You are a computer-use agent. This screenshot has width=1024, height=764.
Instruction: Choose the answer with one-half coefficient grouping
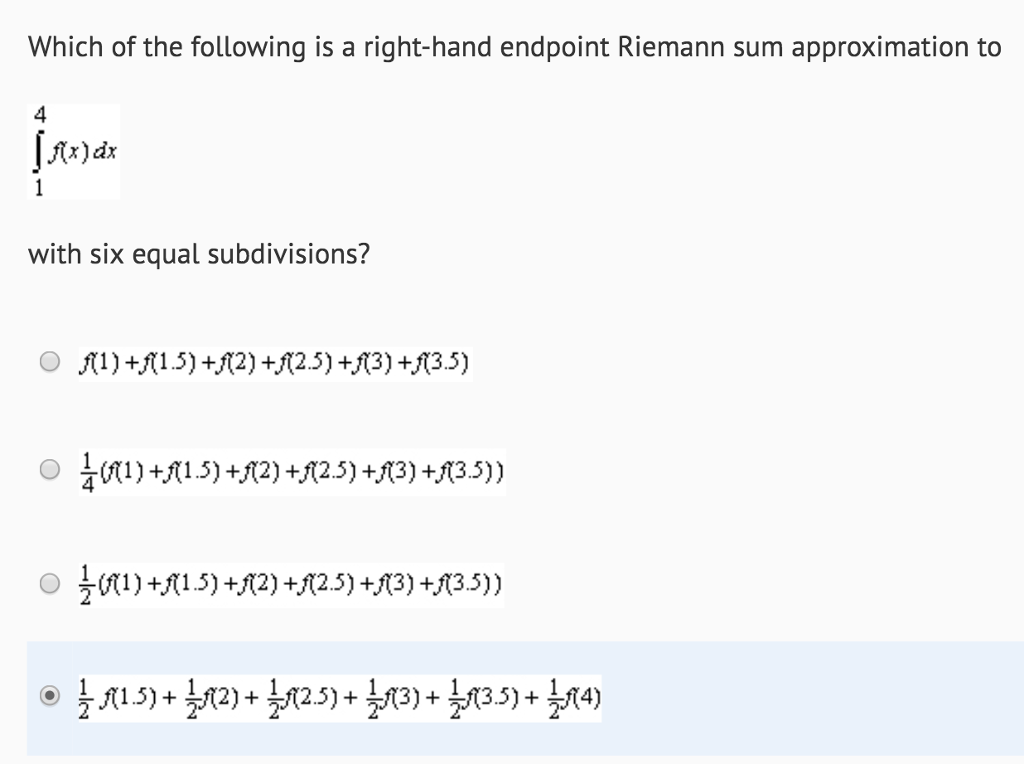tap(290, 583)
